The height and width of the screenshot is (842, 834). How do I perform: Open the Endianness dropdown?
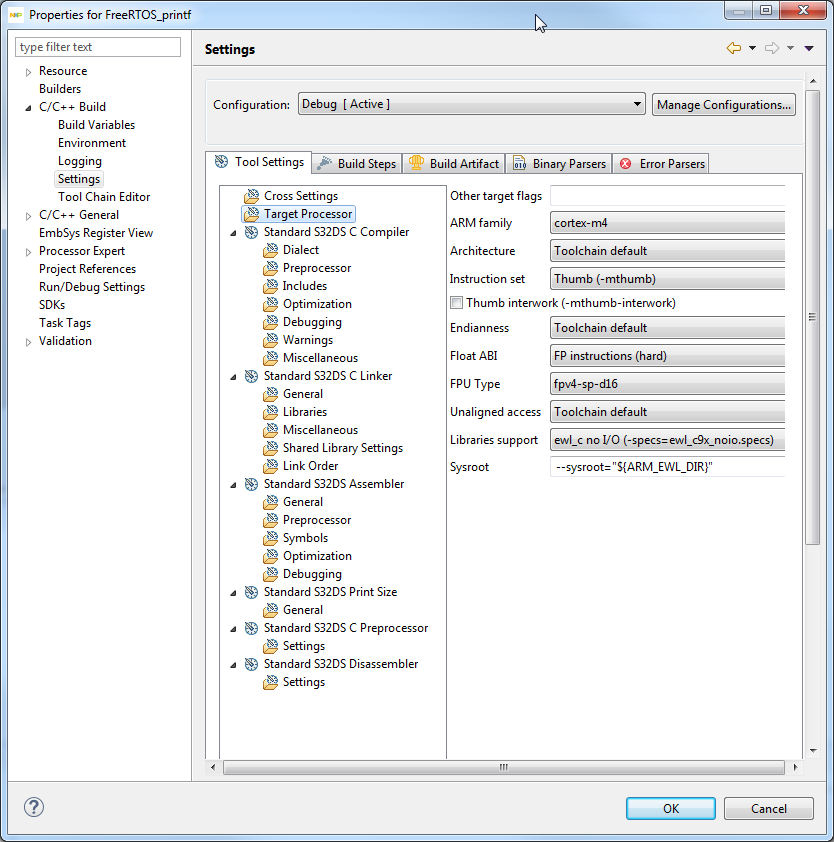668,328
